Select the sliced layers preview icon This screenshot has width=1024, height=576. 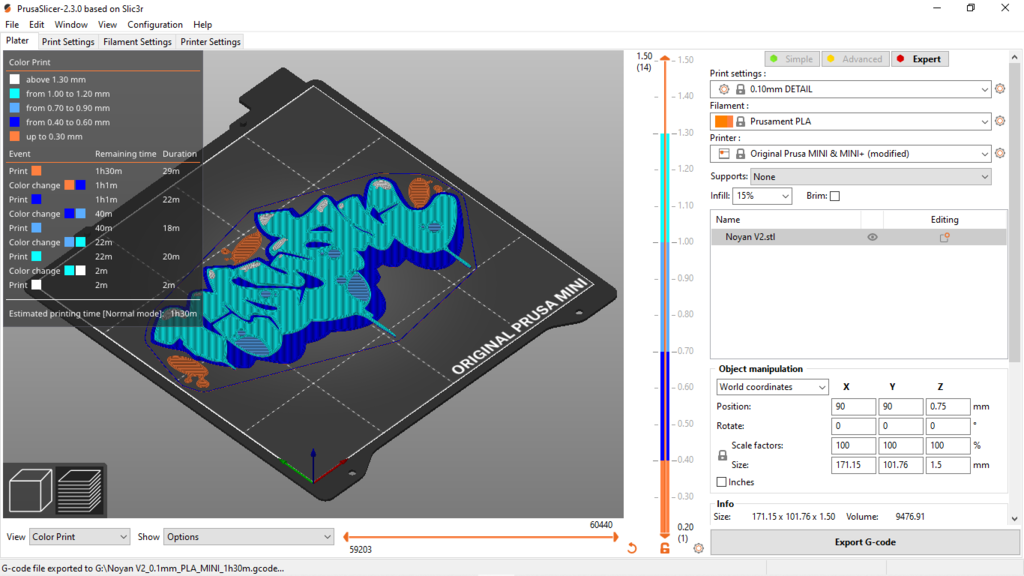pyautogui.click(x=80, y=491)
